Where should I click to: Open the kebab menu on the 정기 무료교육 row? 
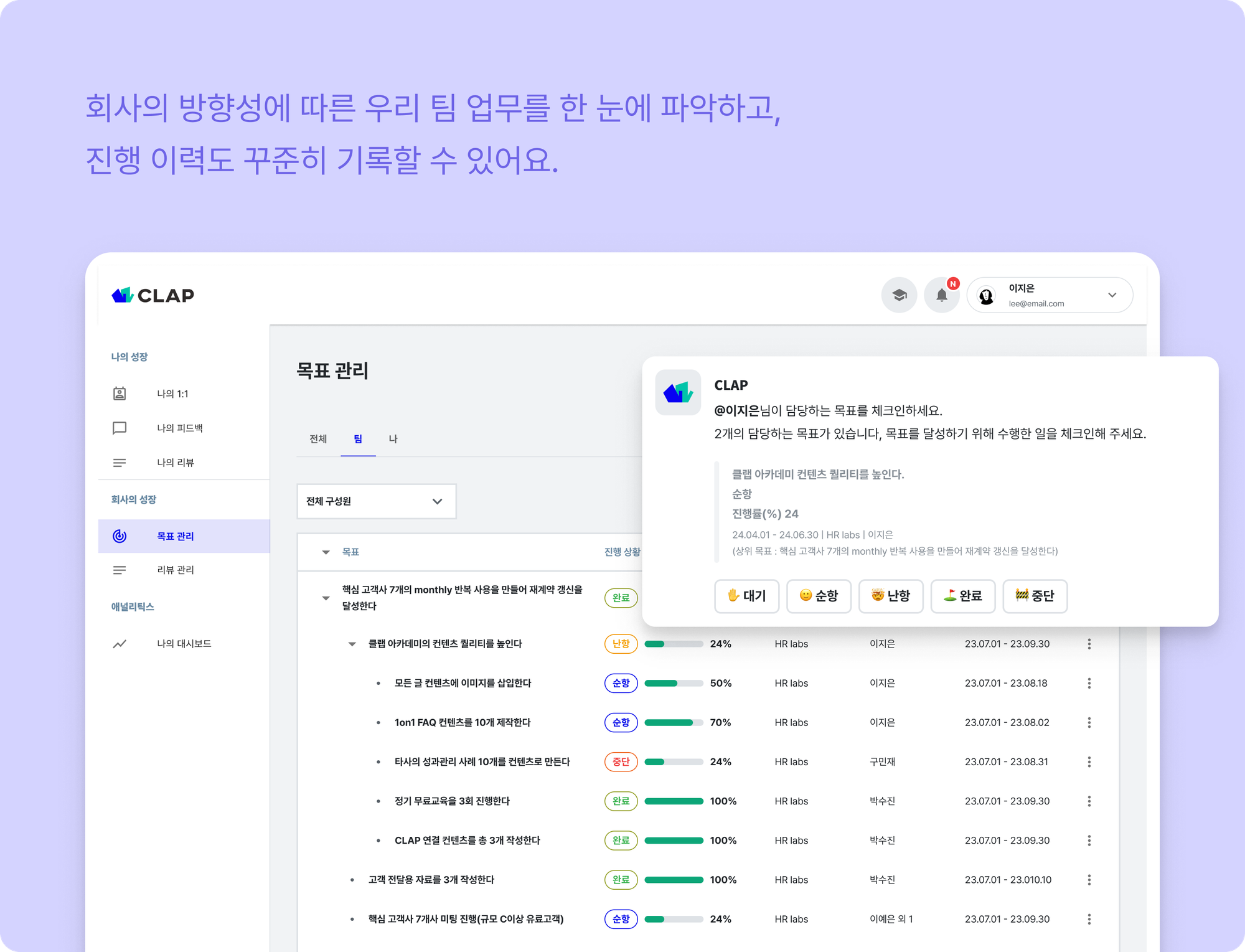[1089, 801]
